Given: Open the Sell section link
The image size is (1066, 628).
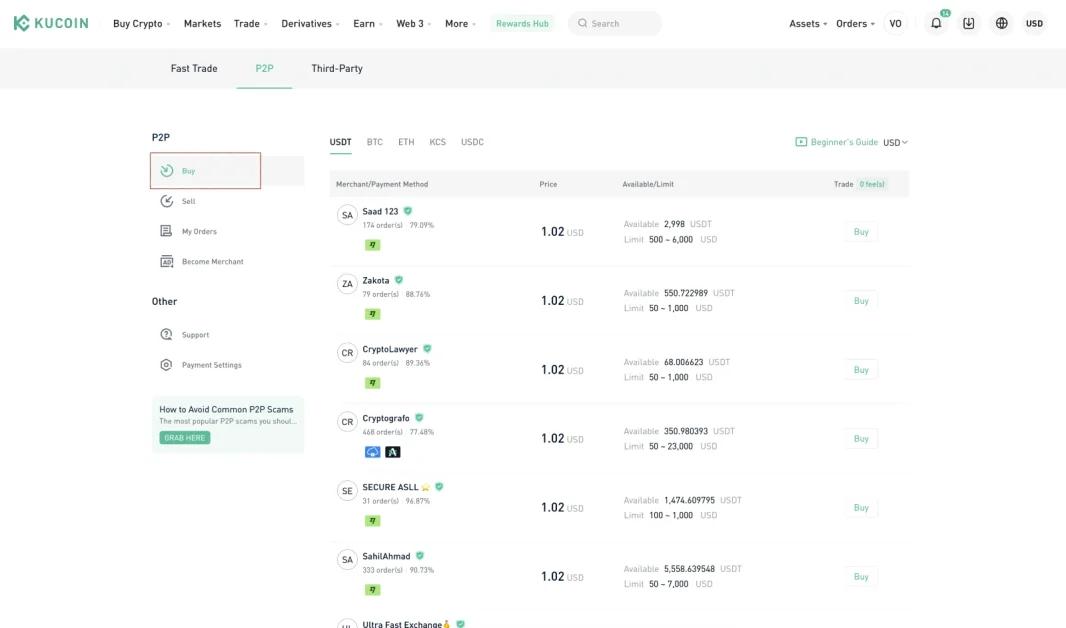Looking at the screenshot, I should point(188,201).
